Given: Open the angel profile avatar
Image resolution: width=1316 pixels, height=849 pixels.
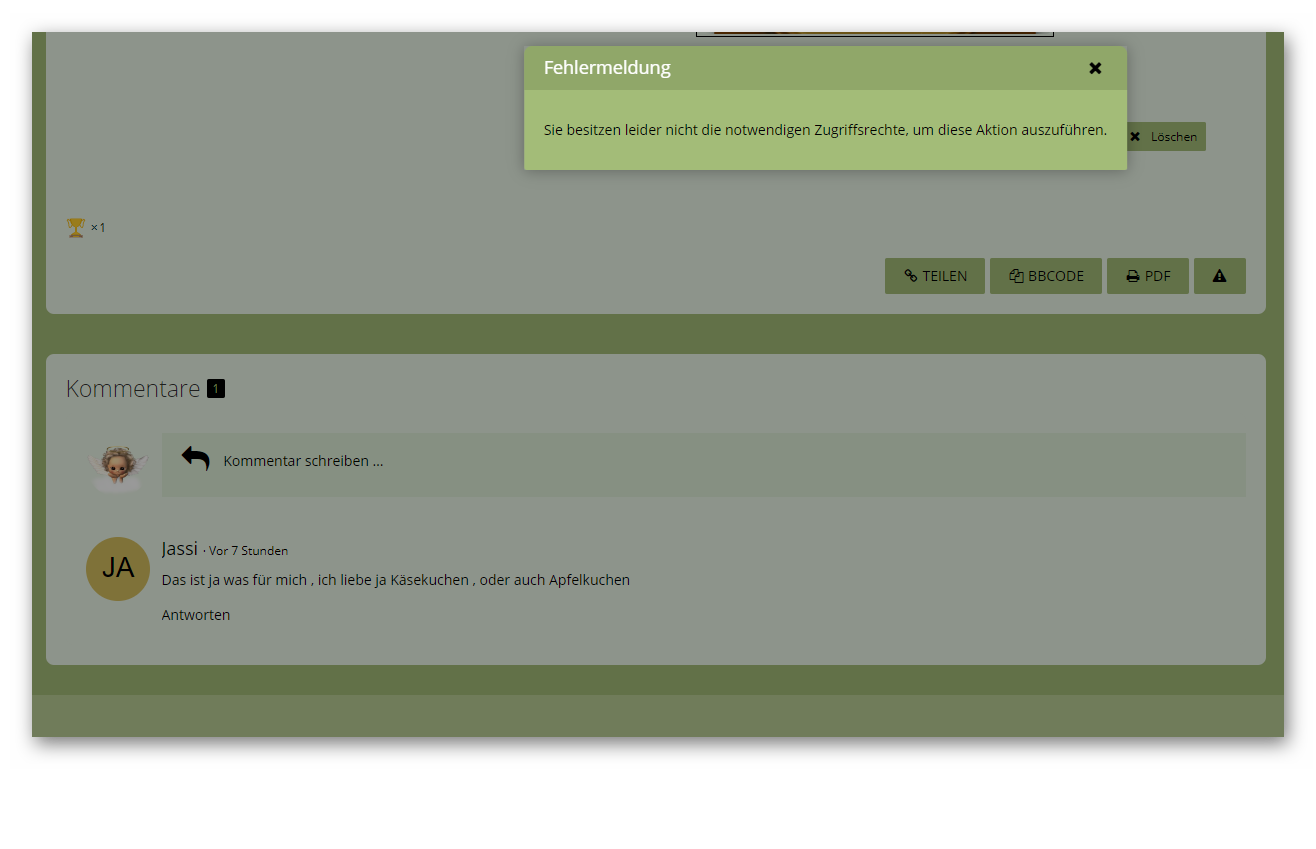Looking at the screenshot, I should [118, 466].
